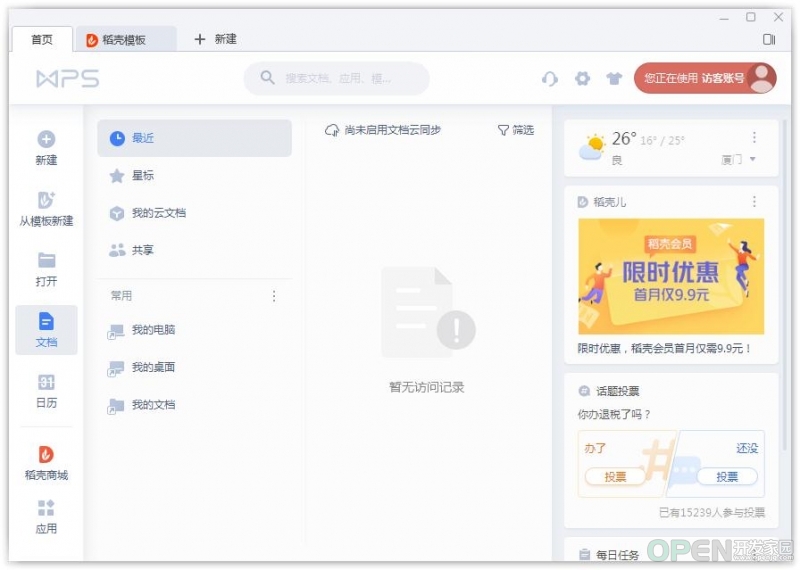Image resolution: width=800 pixels, height=570 pixels.
Task: Click 您正在使用 访客账号 button
Action: (705, 78)
